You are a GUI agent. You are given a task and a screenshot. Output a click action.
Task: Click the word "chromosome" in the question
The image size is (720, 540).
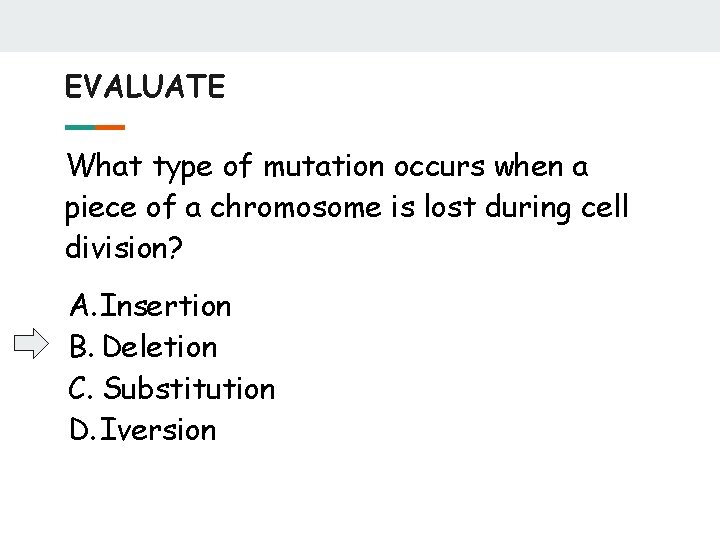pos(269,208)
